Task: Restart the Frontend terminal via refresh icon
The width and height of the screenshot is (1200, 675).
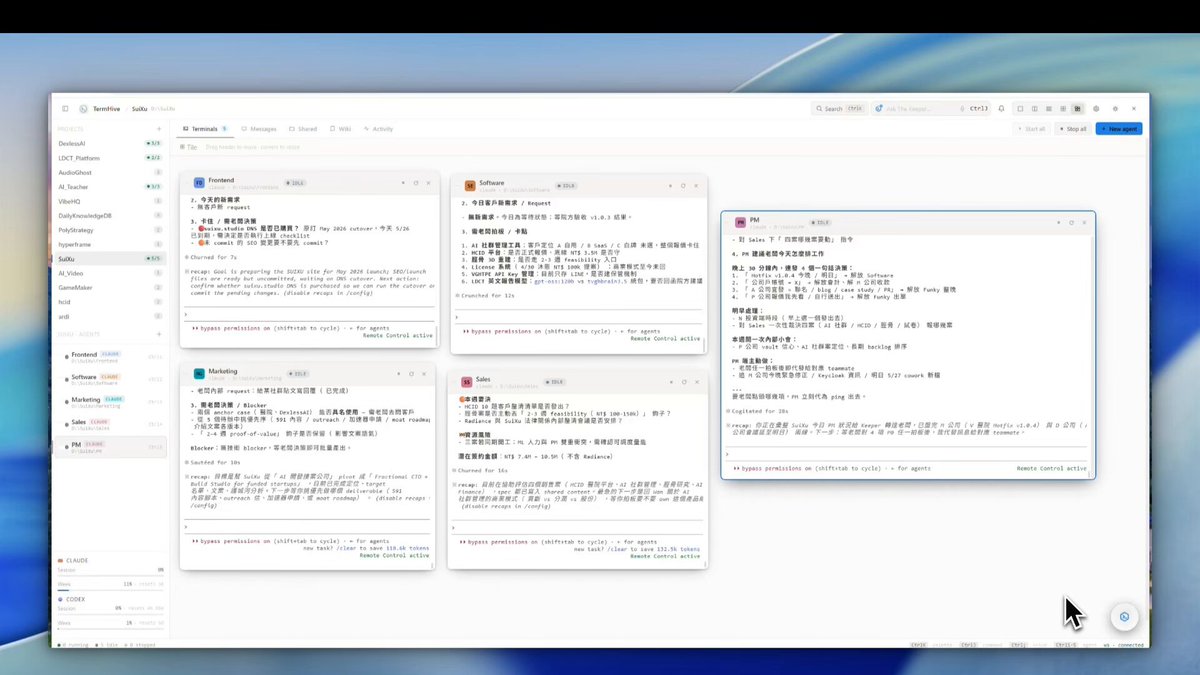Action: coord(415,183)
